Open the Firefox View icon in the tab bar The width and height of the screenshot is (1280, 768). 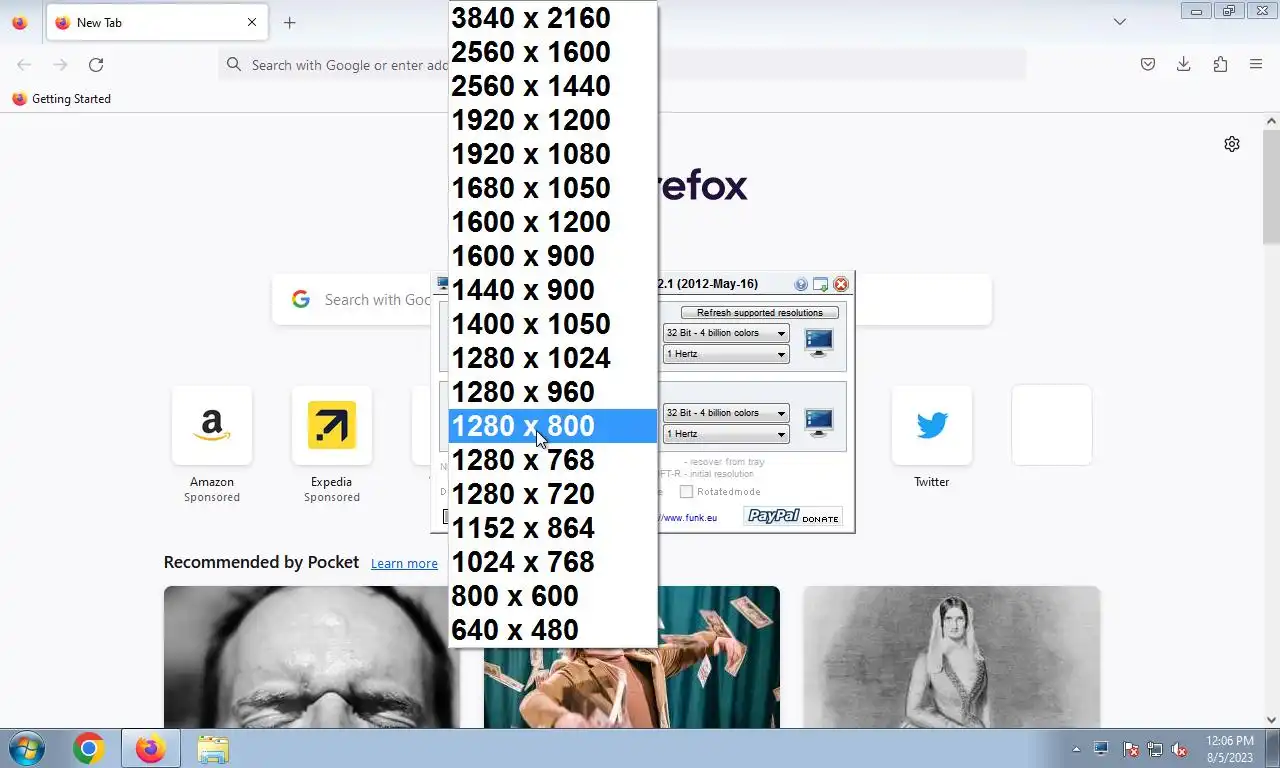pos(19,22)
